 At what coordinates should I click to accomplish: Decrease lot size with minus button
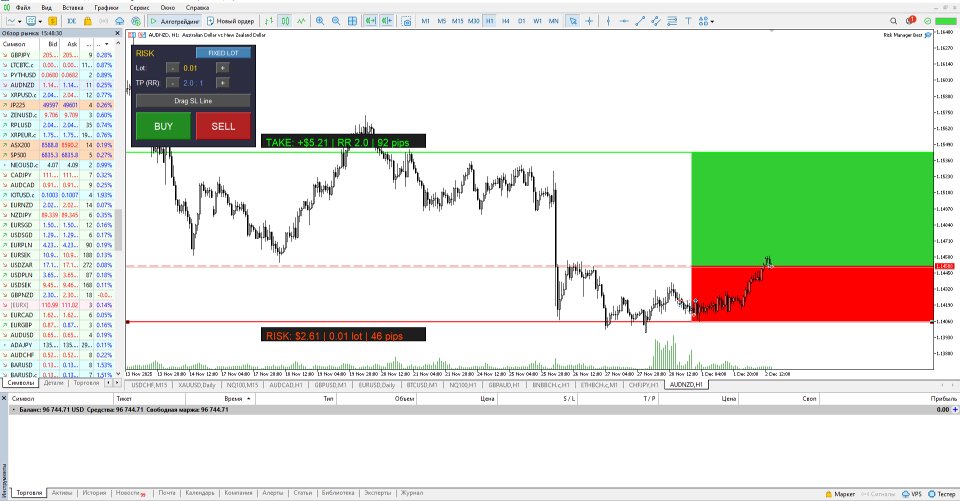click(173, 68)
